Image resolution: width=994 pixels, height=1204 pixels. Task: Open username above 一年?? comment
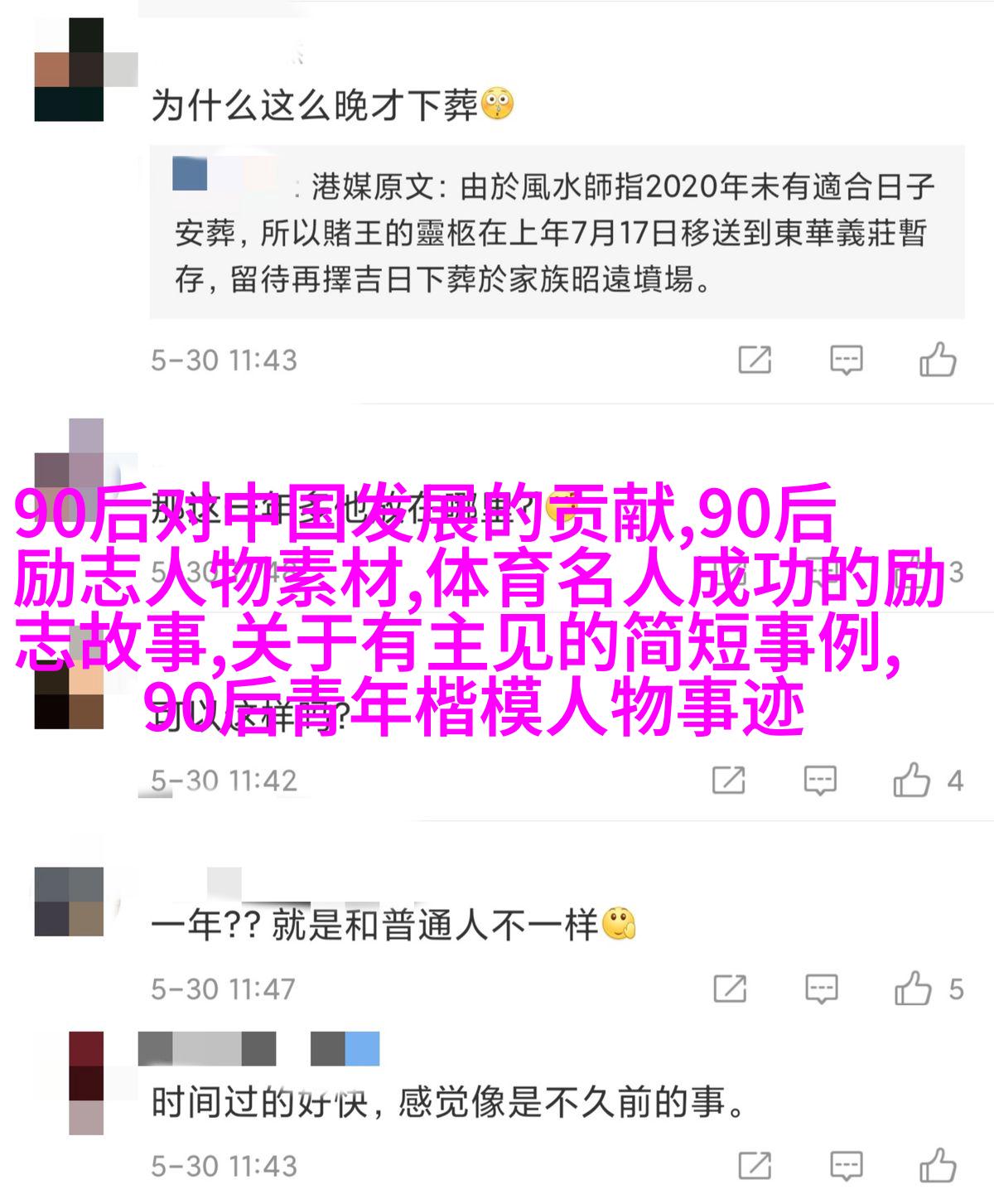pyautogui.click(x=224, y=883)
